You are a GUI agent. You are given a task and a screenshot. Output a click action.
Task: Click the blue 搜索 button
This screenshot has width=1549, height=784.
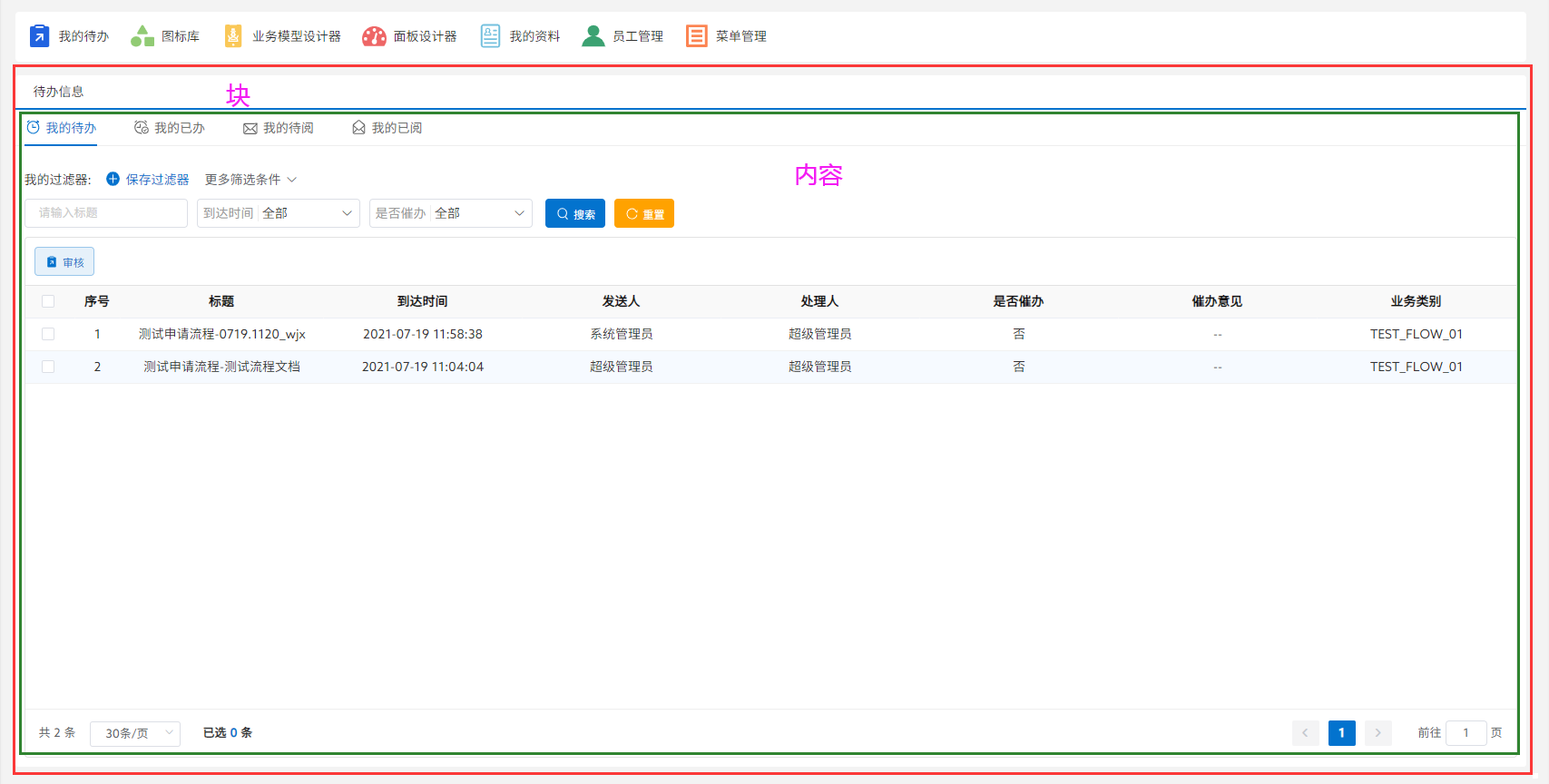tap(575, 213)
